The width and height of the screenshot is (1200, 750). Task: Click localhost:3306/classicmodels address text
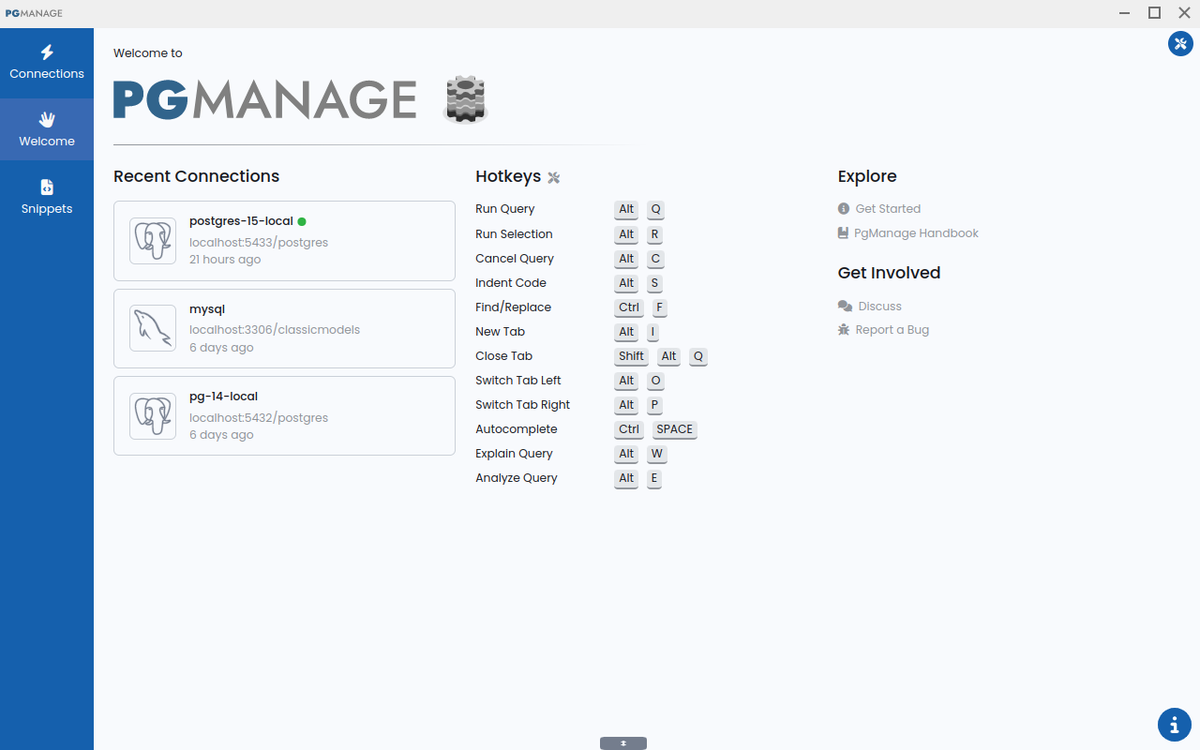[275, 329]
